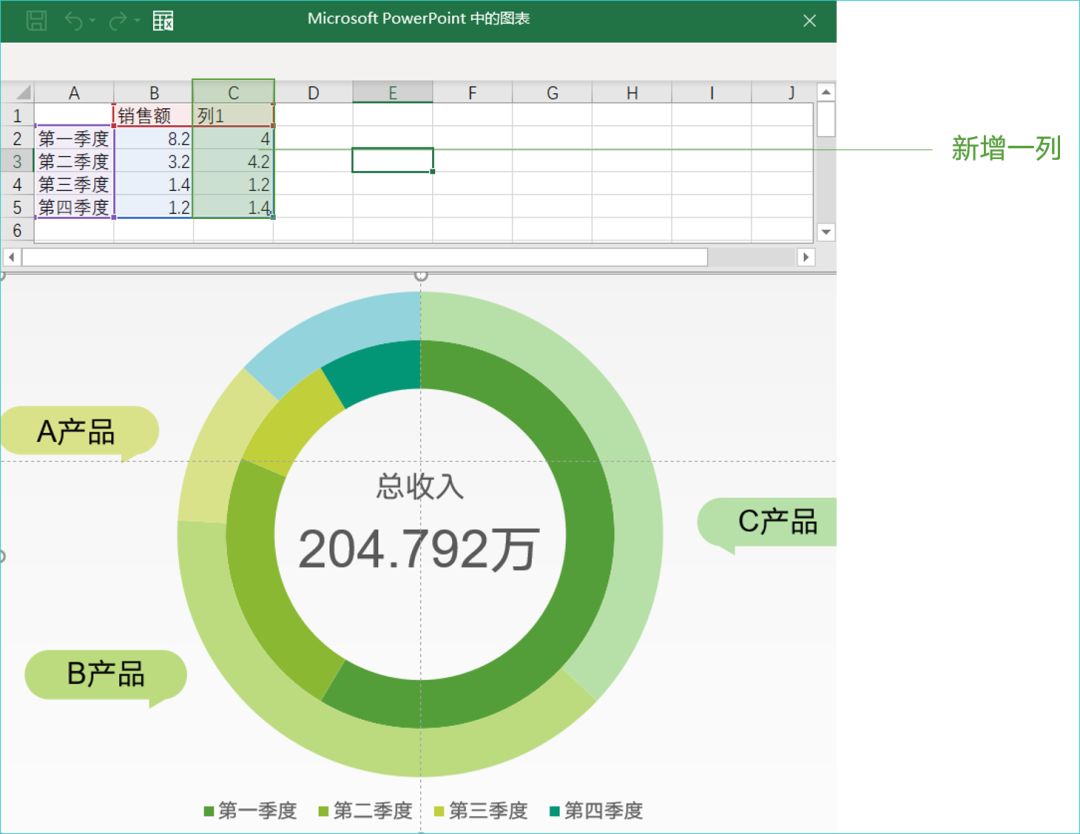Click the Undo arrow icon

point(74,21)
